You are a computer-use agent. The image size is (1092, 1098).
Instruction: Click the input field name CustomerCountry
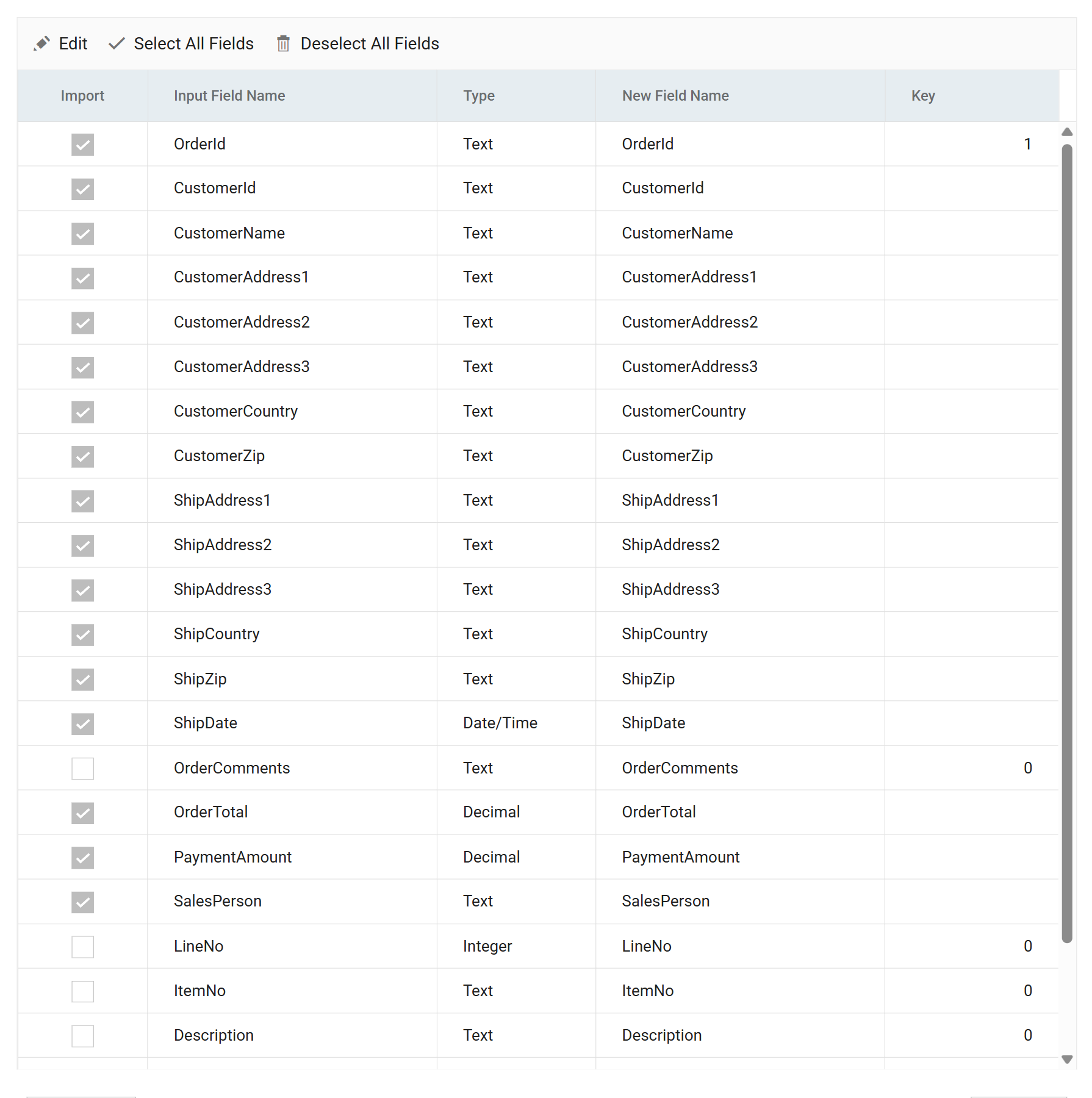tap(235, 411)
